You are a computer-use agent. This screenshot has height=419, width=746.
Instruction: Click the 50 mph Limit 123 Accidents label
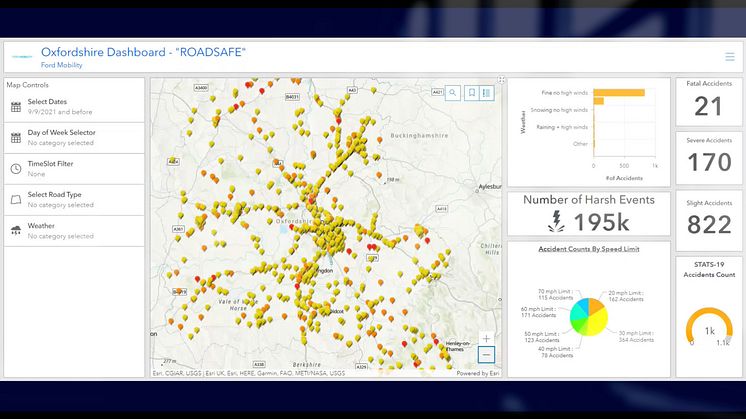(542, 337)
